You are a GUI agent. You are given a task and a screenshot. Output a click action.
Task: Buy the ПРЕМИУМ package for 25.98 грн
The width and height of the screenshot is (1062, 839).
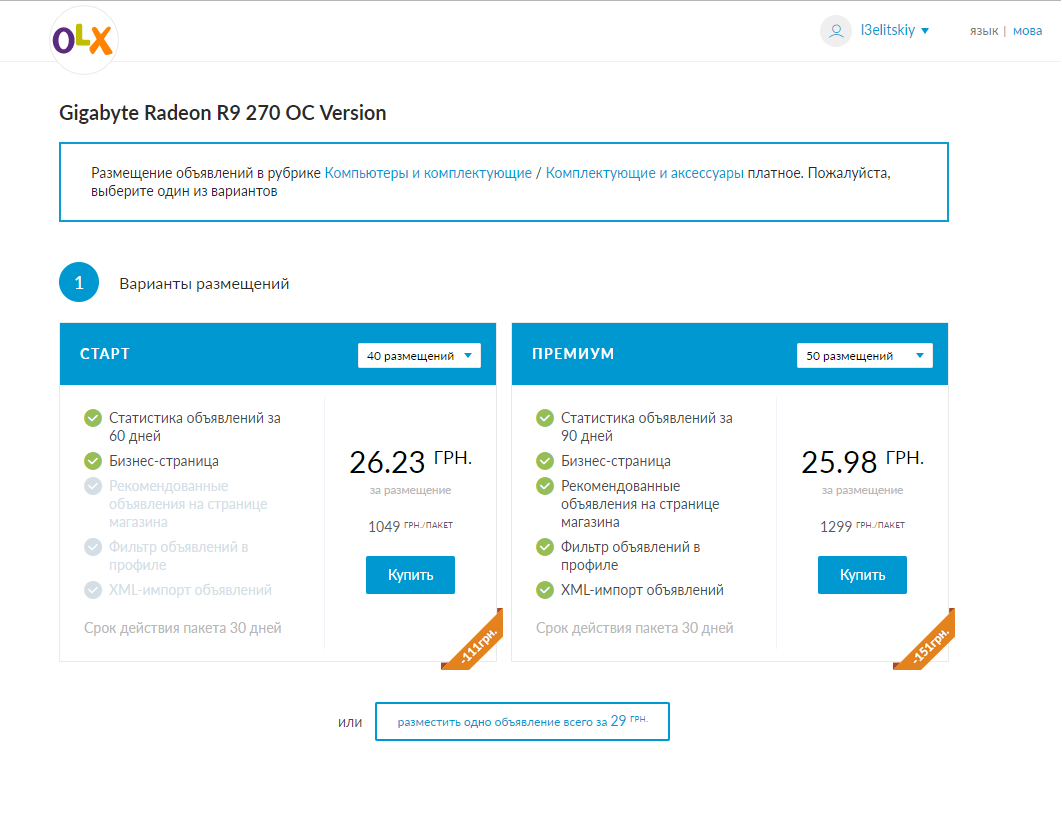pyautogui.click(x=862, y=575)
